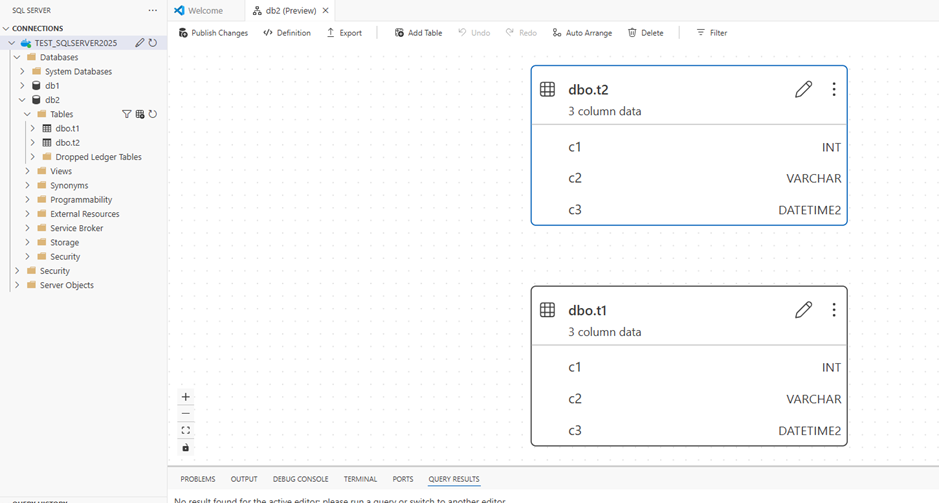
Task: Click Delete in the designer toolbar
Action: click(646, 33)
